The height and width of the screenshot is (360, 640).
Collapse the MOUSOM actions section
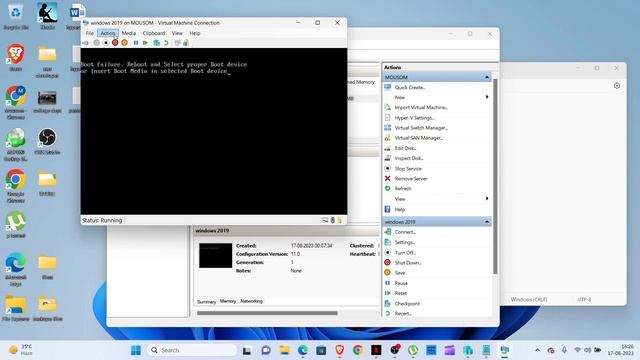(487, 77)
